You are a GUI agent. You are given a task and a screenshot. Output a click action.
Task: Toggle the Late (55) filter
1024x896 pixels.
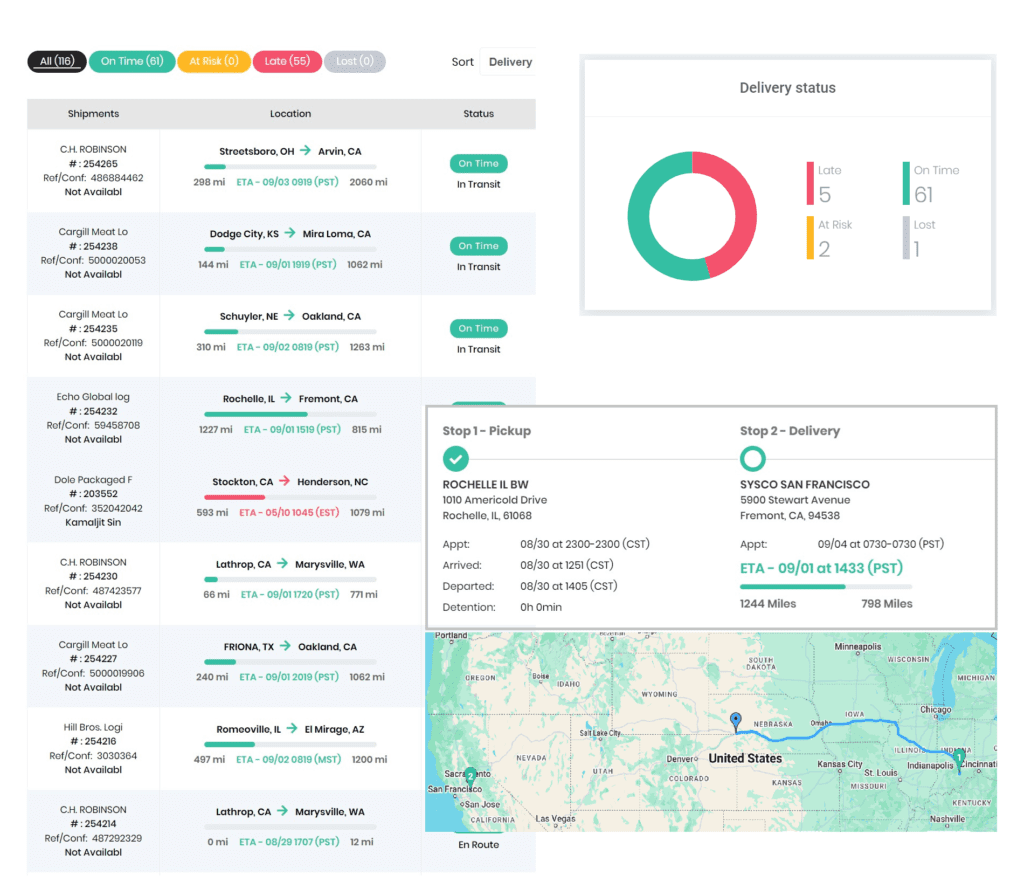[x=287, y=61]
